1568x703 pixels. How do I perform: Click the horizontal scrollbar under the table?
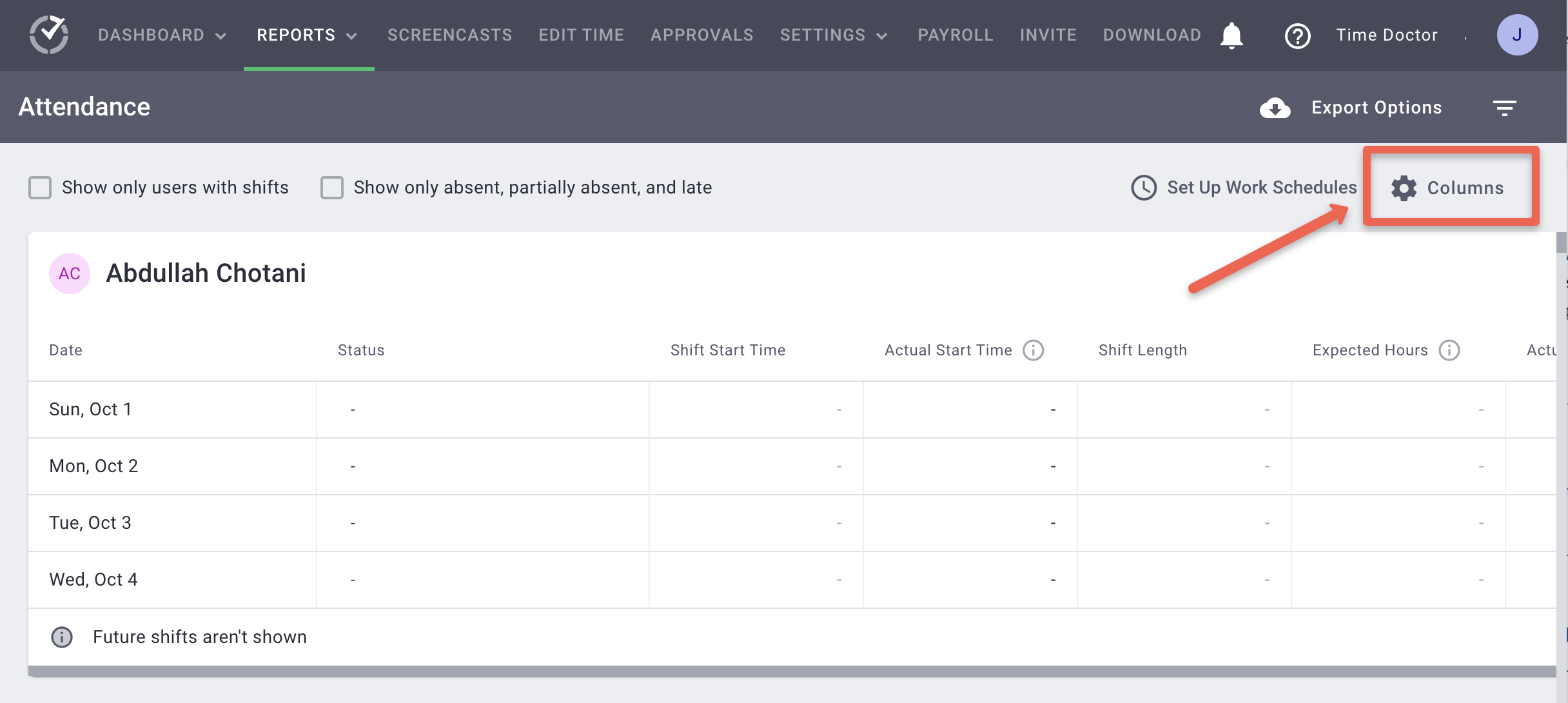pyautogui.click(x=792, y=671)
